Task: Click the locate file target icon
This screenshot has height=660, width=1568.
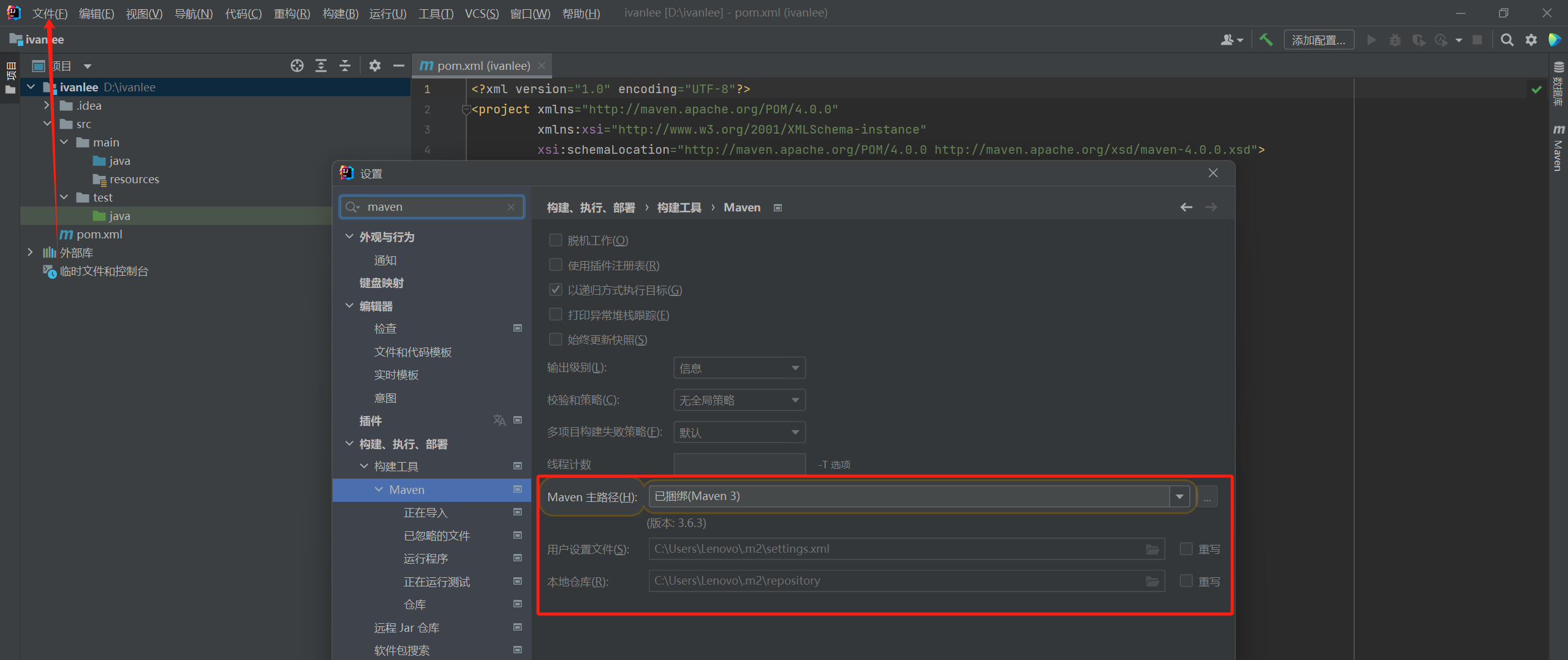Action: pyautogui.click(x=297, y=66)
